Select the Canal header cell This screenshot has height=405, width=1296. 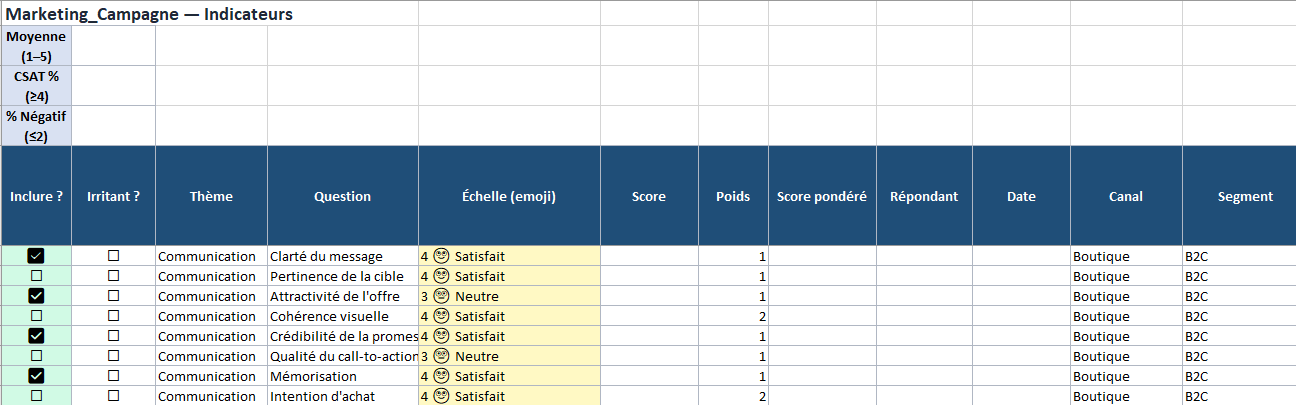[x=1126, y=196]
